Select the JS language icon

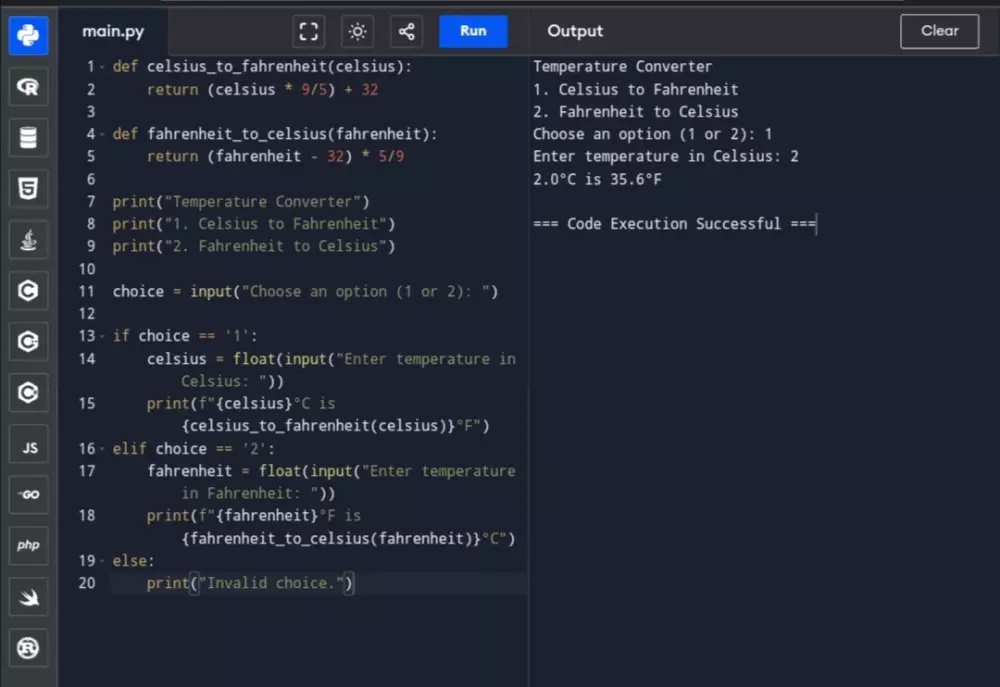(28, 446)
